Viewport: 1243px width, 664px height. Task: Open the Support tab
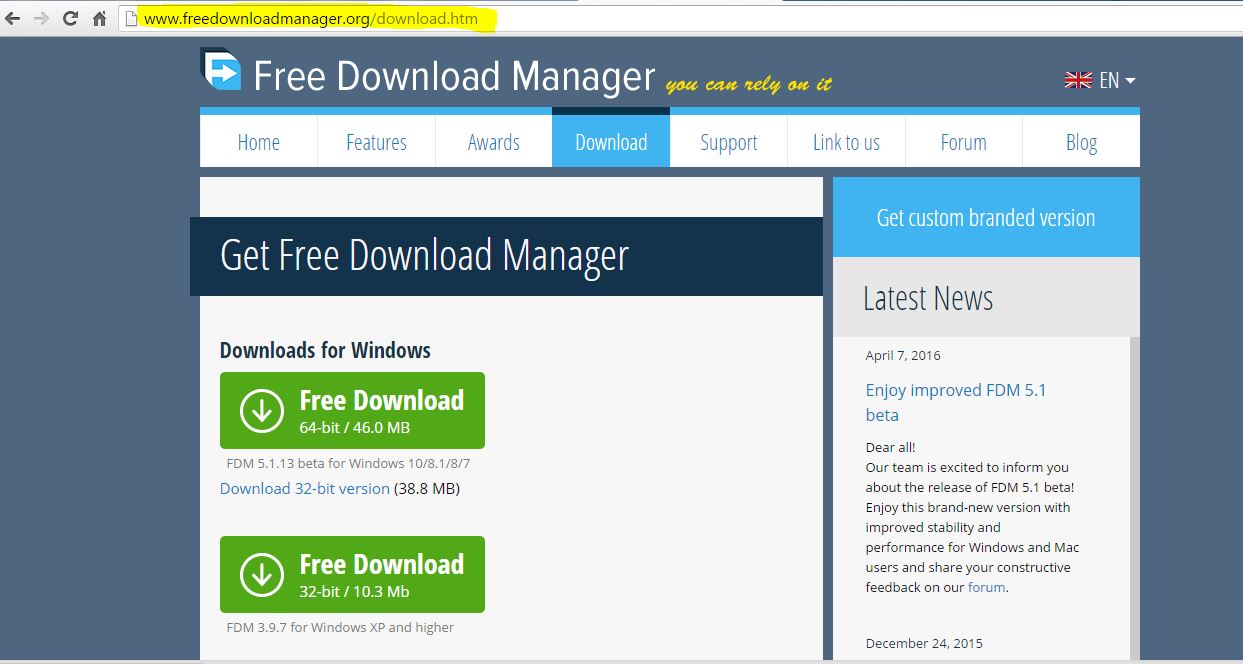tap(729, 142)
